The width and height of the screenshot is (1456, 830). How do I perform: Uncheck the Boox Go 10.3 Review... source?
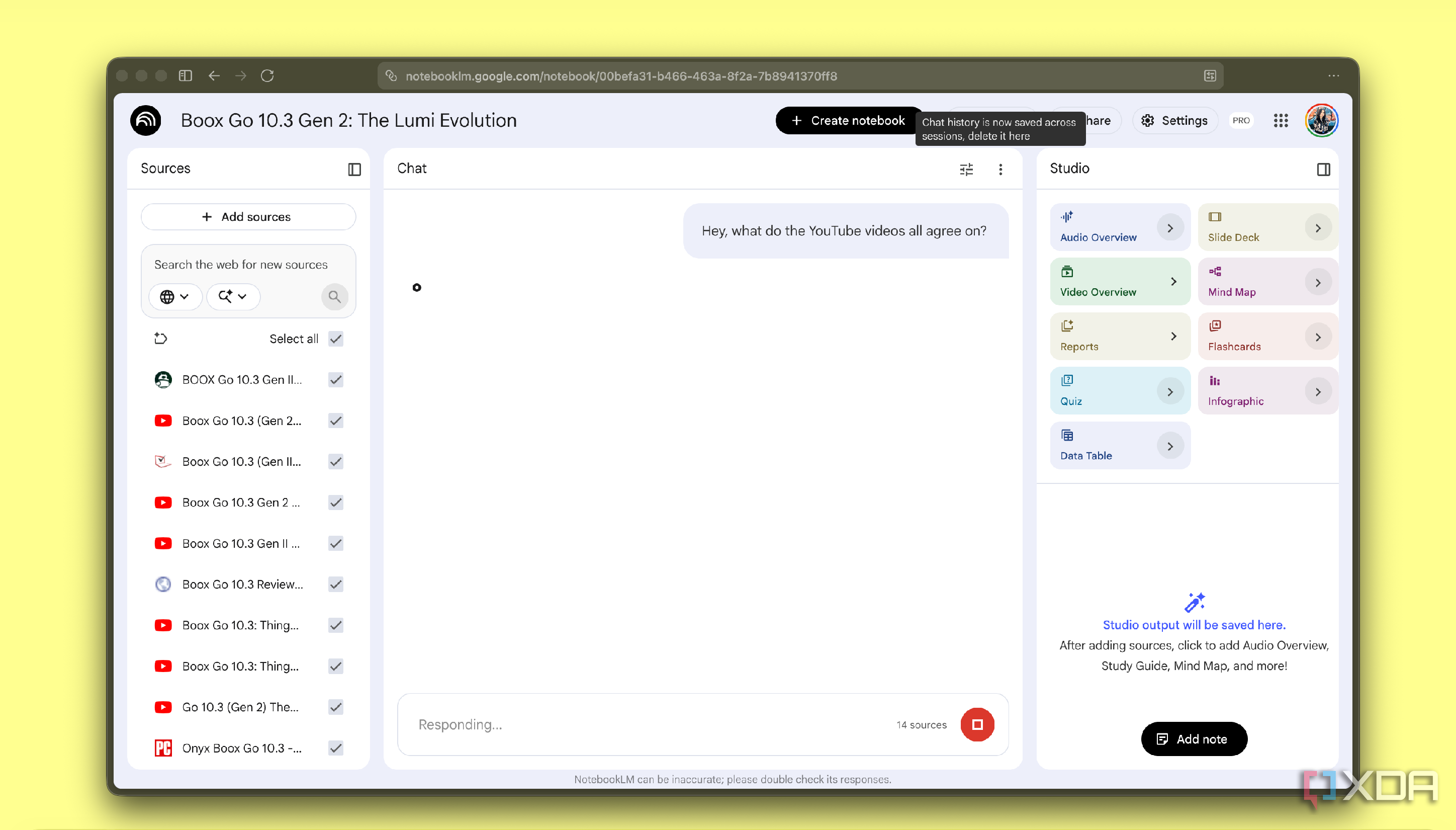[x=336, y=585]
